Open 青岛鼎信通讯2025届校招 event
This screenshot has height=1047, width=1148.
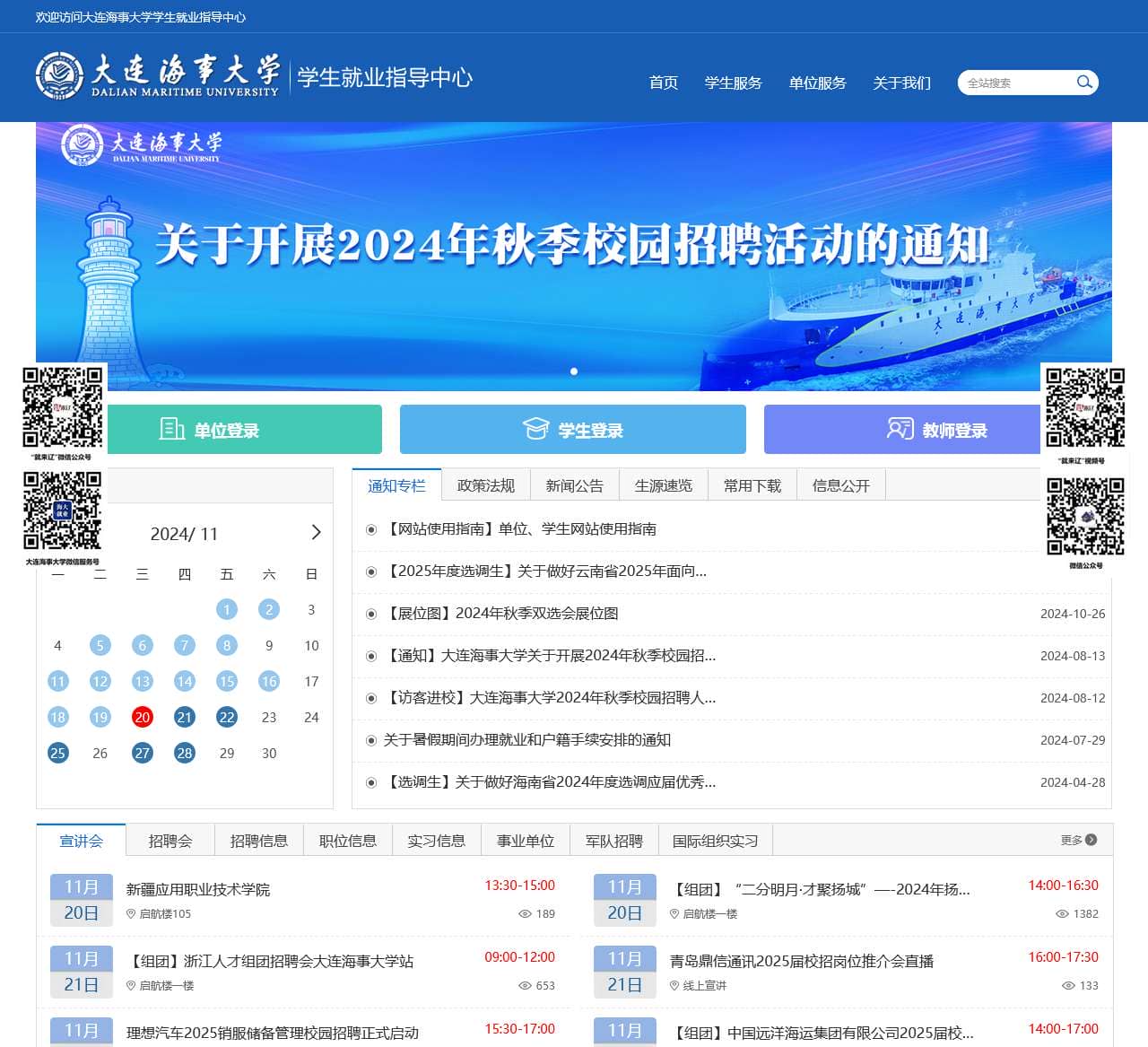click(802, 961)
